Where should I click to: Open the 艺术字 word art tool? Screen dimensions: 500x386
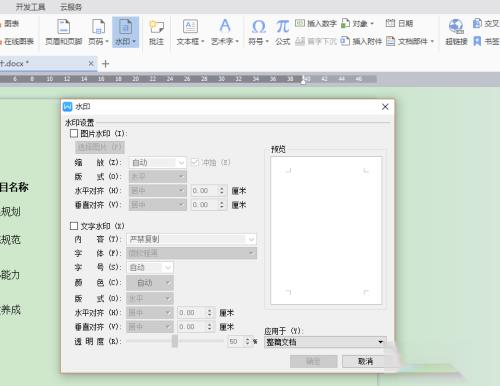pos(225,32)
